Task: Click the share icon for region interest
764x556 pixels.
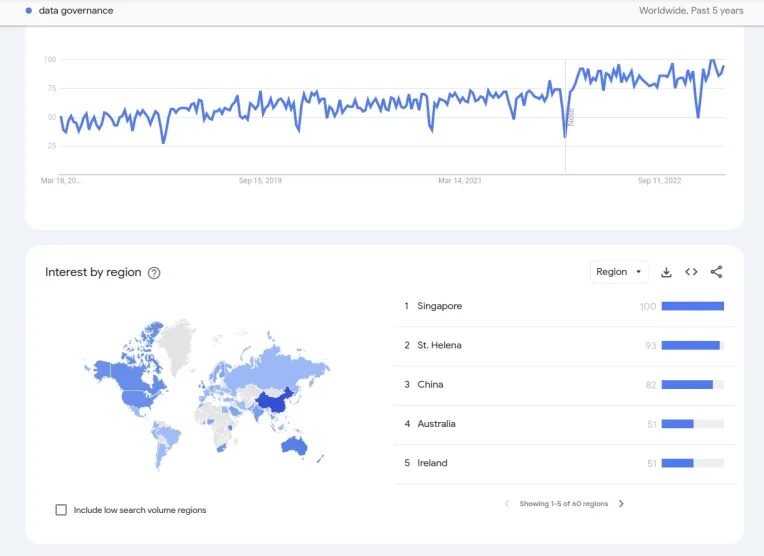Action: [716, 272]
